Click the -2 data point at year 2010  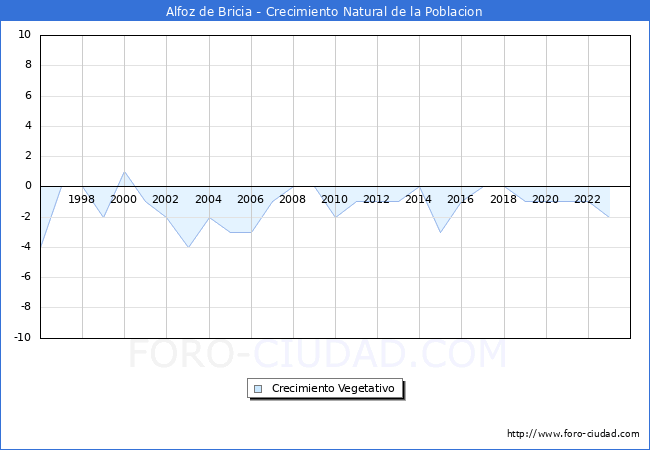coord(335,217)
